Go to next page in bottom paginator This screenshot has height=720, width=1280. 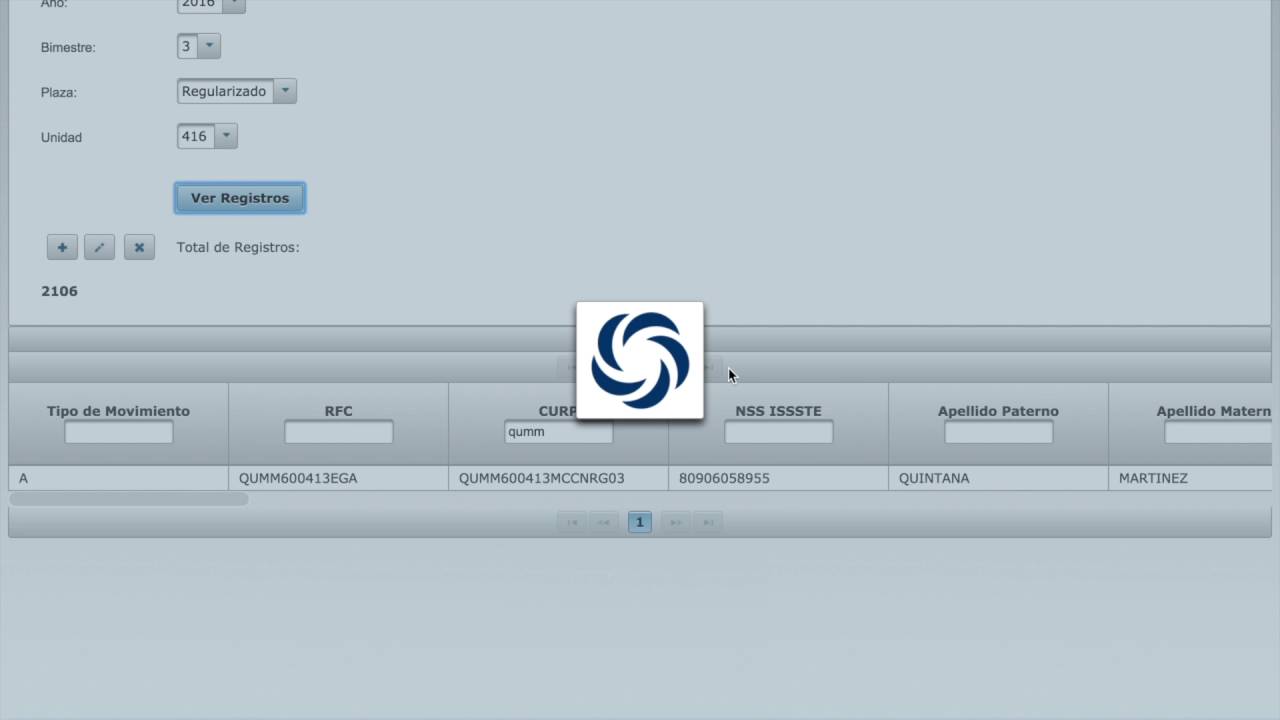675,522
